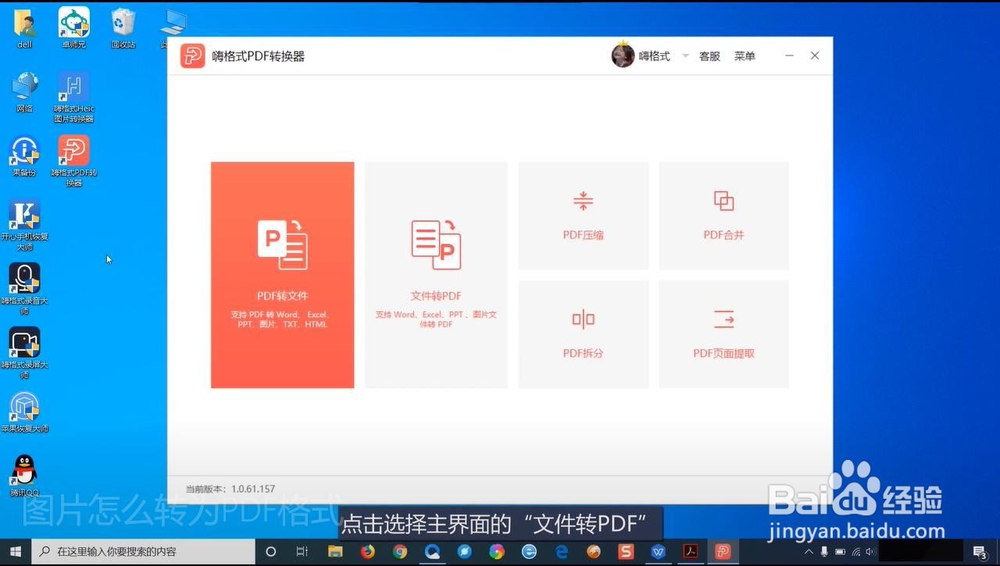
Task: Click the 嗨格式PDF转换器 logo in title bar
Action: [193, 56]
